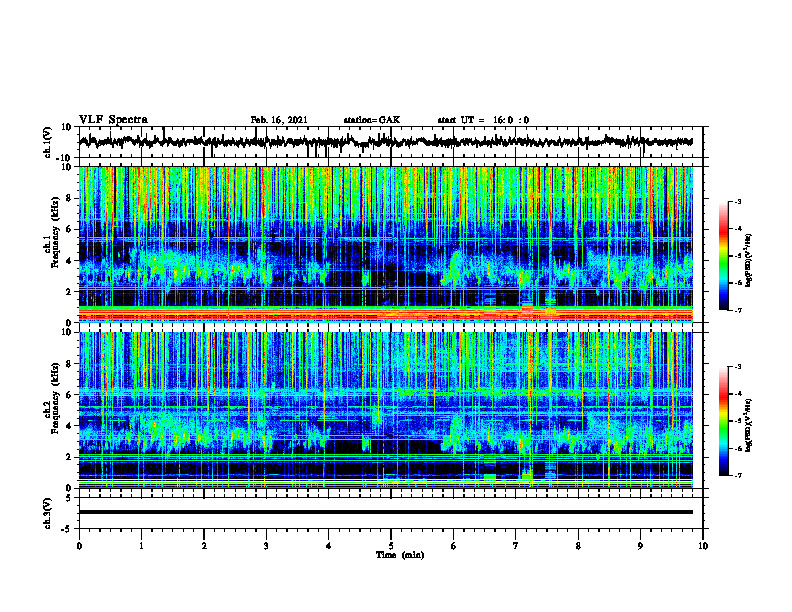Click the ch.2 colorbar log(PSD) title

click(749, 424)
